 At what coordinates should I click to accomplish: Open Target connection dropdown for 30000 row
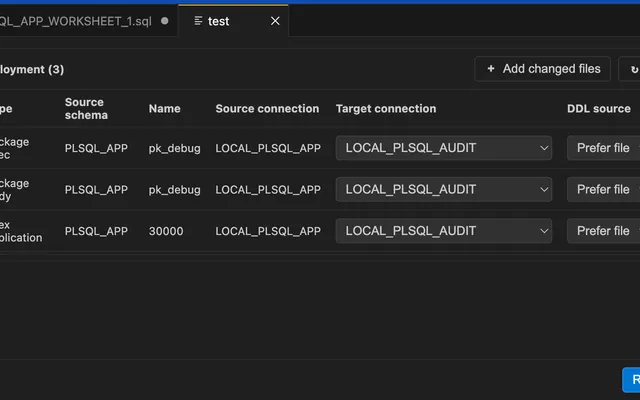(x=444, y=231)
